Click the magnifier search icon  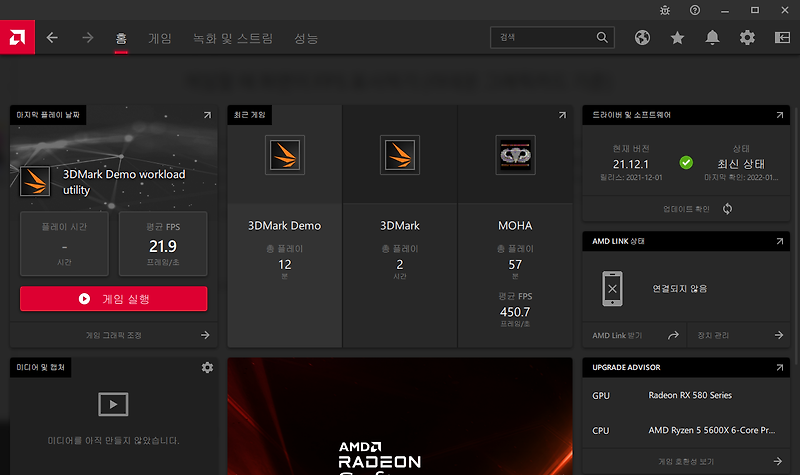pyautogui.click(x=602, y=37)
